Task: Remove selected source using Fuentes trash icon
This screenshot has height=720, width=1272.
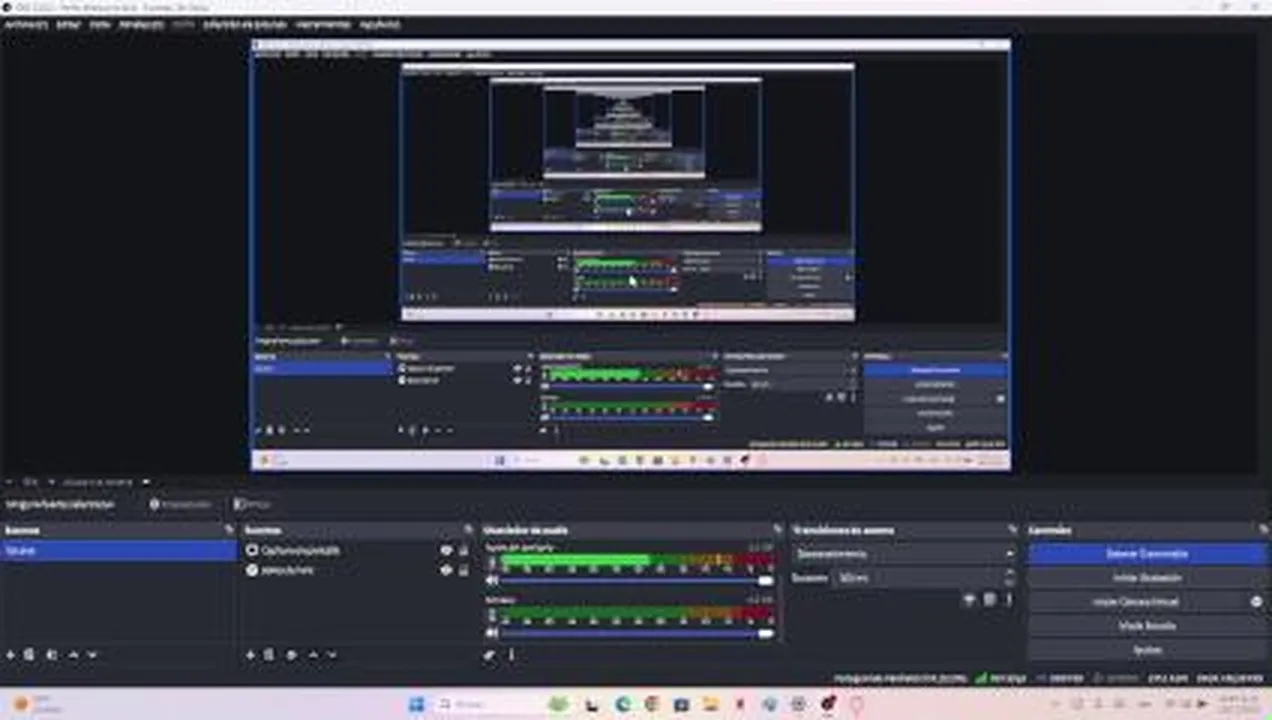Action: coord(270,655)
